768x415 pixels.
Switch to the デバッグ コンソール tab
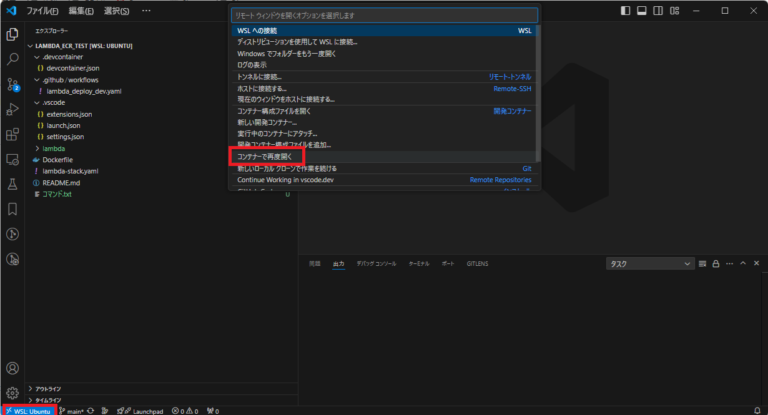(376, 264)
